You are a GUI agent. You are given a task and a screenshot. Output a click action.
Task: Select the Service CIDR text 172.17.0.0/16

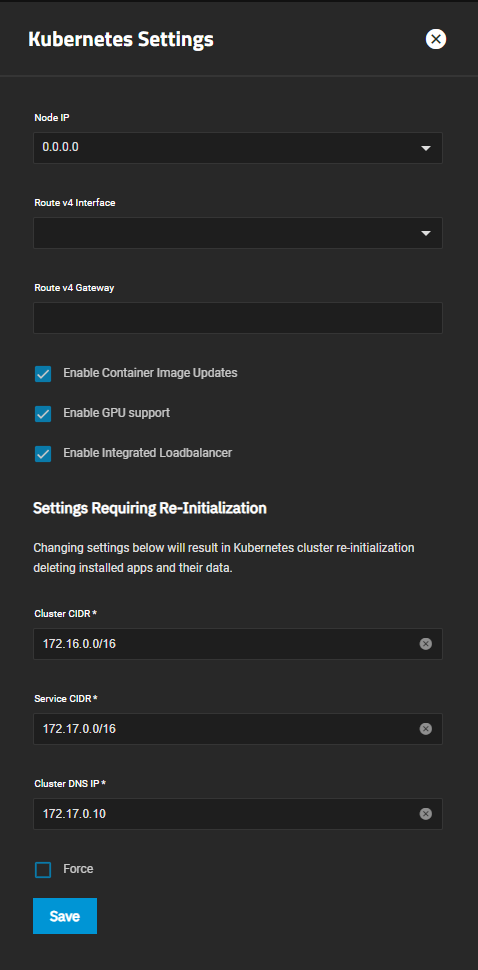(79, 729)
